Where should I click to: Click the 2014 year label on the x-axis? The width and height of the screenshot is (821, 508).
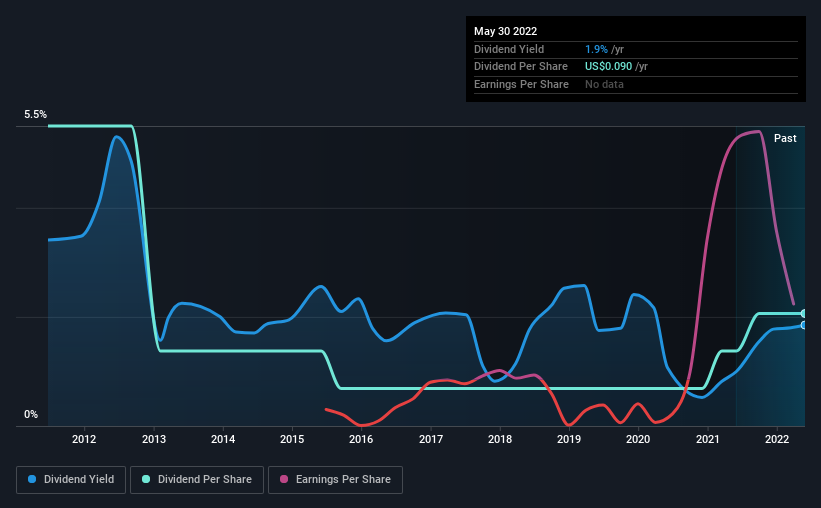tap(223, 439)
